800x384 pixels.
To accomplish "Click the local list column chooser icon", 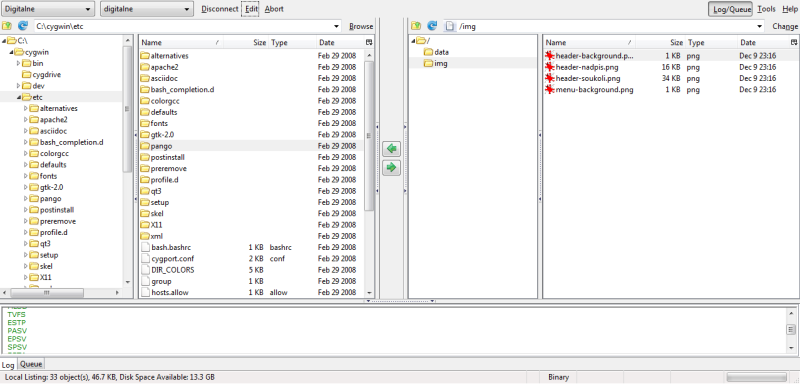I will (369, 42).
